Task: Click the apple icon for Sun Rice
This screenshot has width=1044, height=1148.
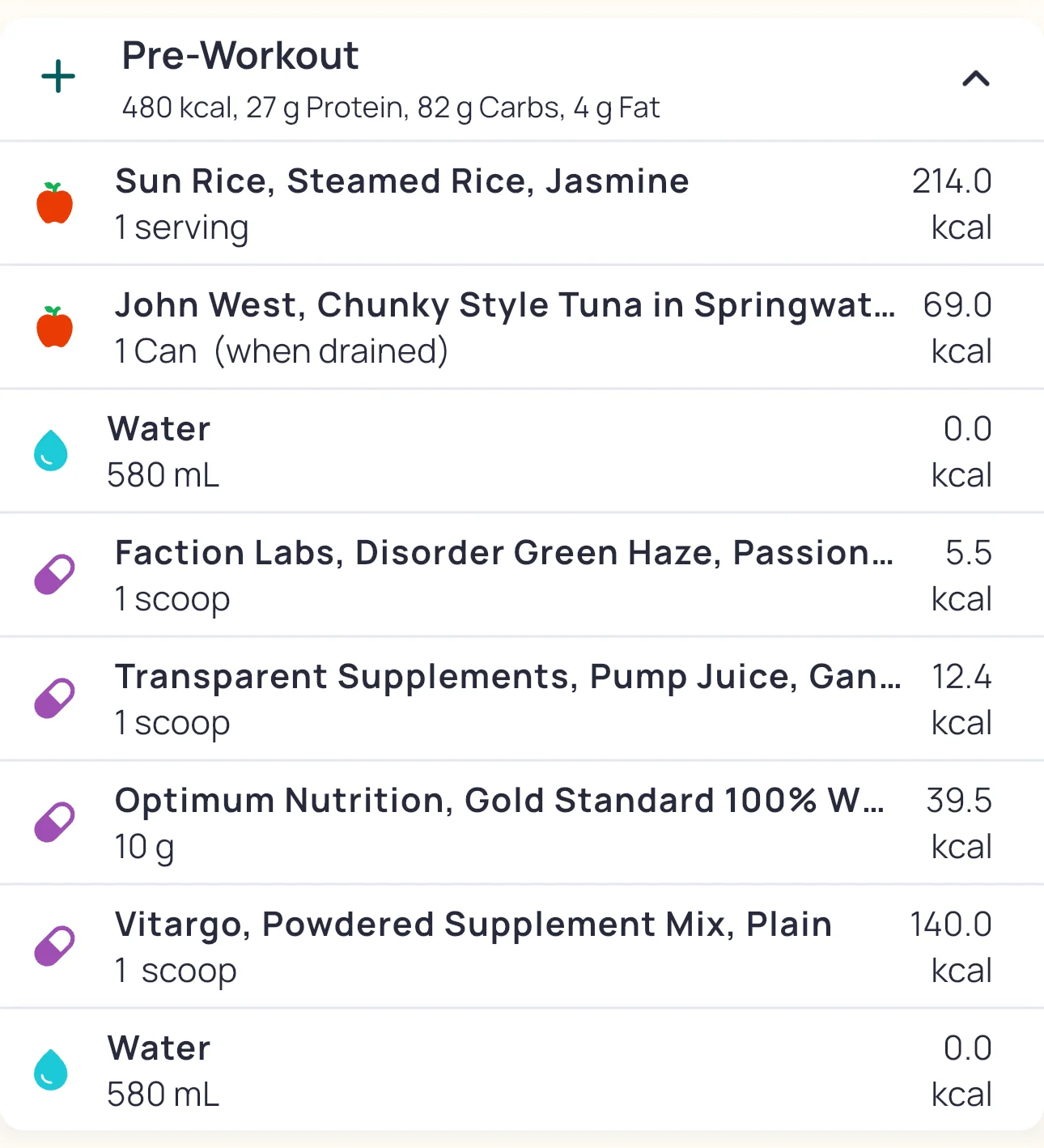Action: coord(54,203)
